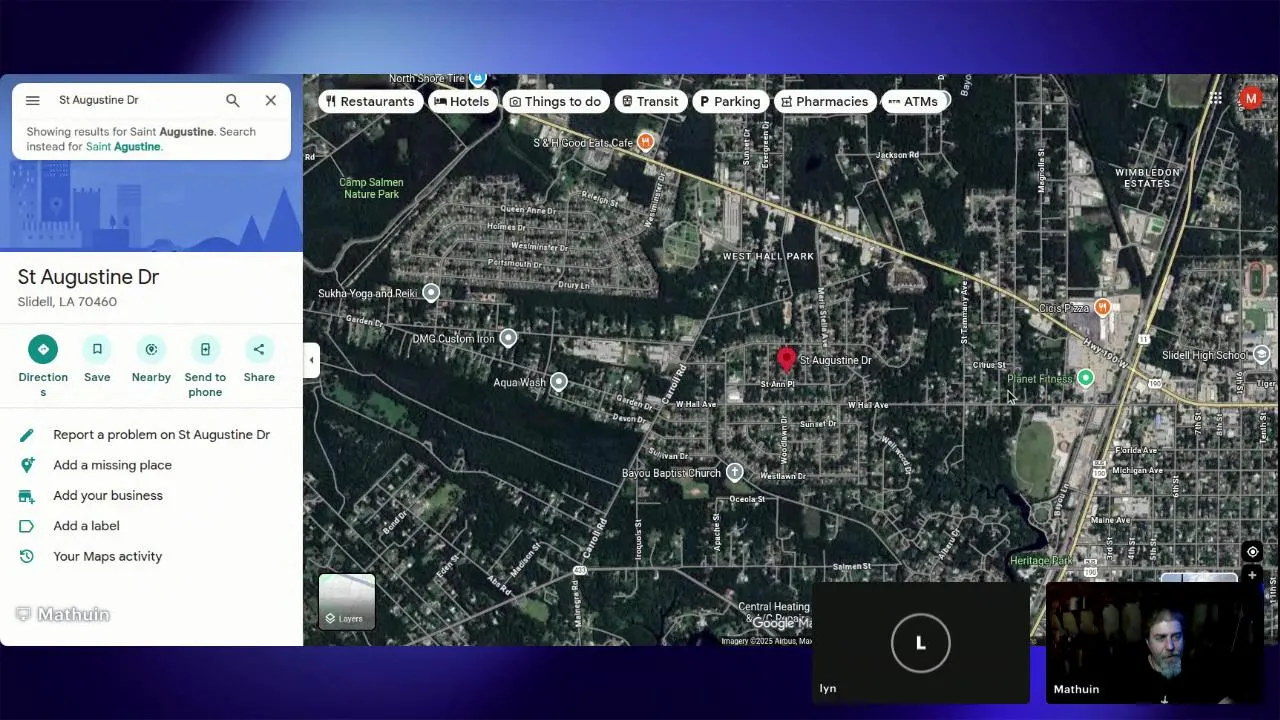The width and height of the screenshot is (1280, 720).
Task: Open the hamburger menu in search box
Action: (x=32, y=100)
